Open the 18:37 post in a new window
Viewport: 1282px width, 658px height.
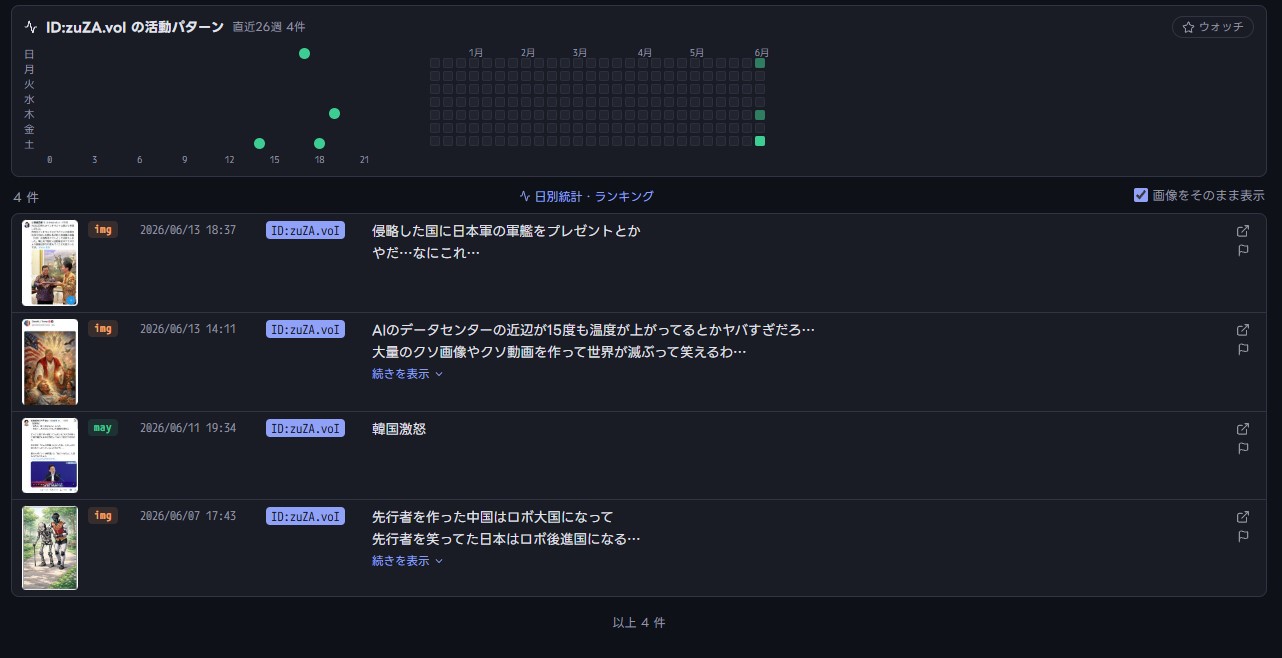click(x=1243, y=231)
